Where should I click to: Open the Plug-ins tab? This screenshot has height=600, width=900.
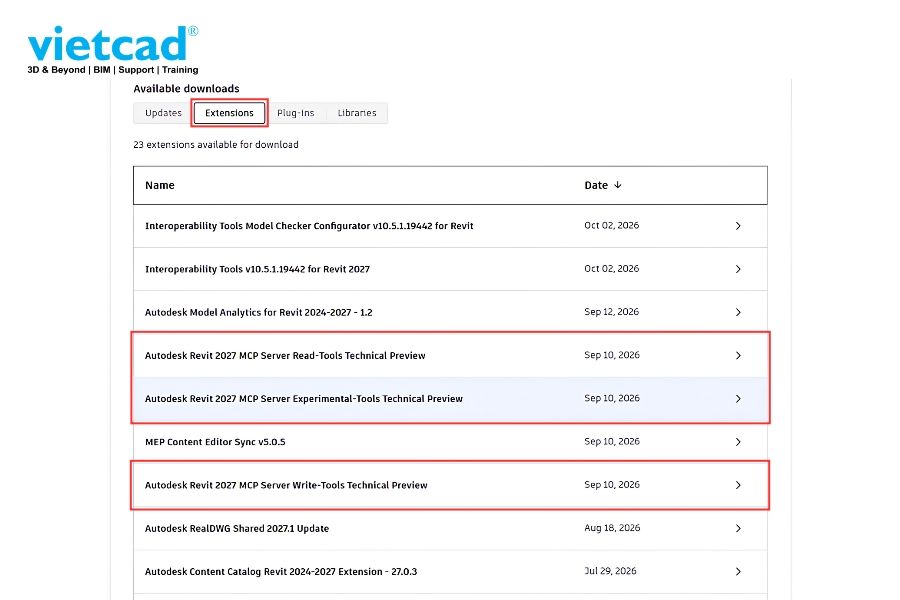point(296,113)
